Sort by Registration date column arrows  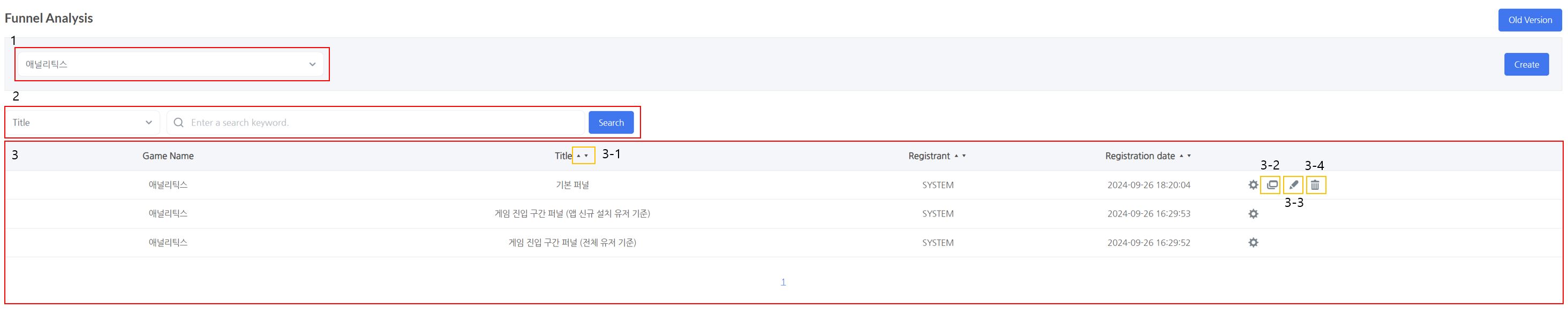point(1185,156)
